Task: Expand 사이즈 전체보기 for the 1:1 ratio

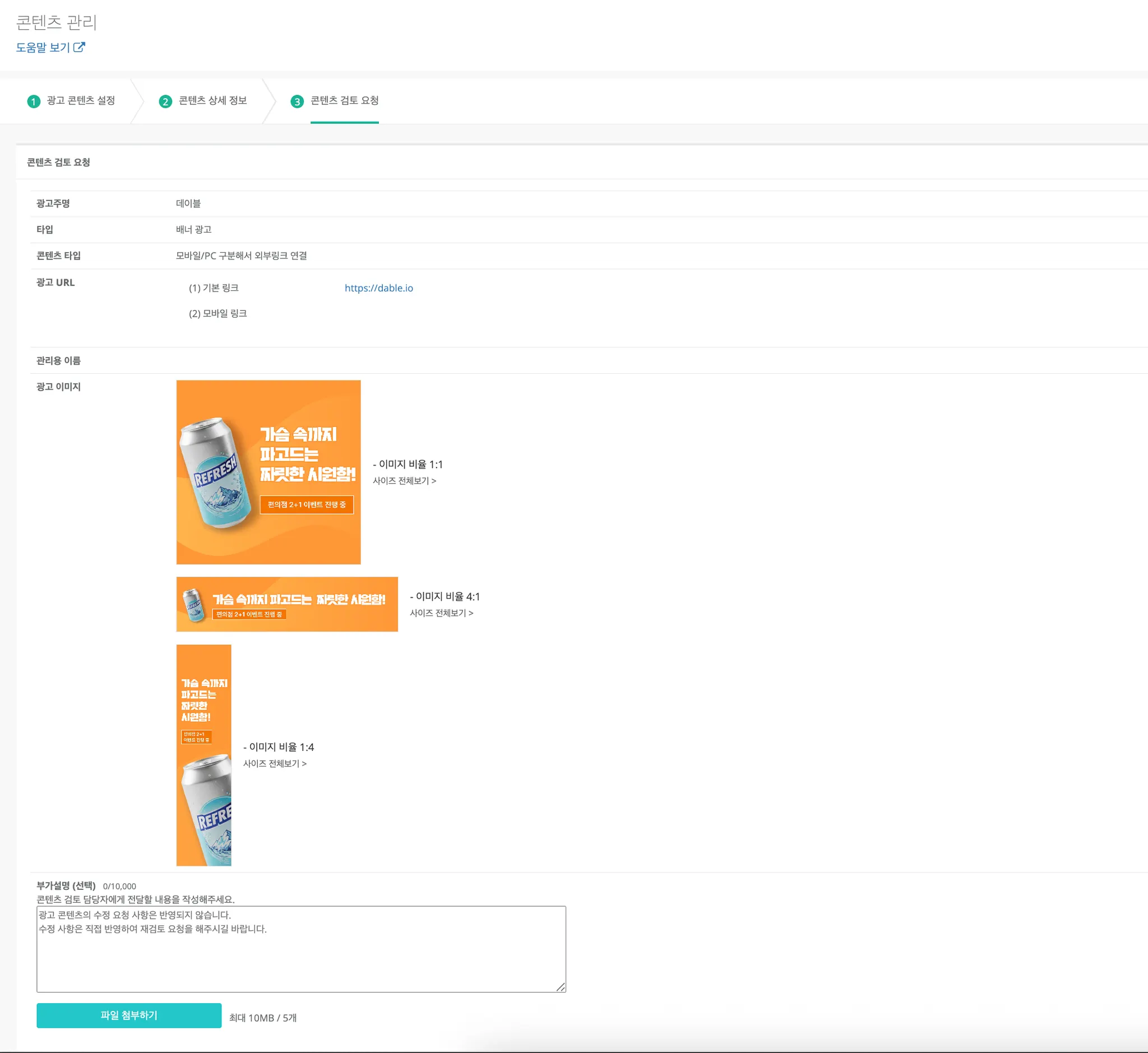Action: (404, 481)
